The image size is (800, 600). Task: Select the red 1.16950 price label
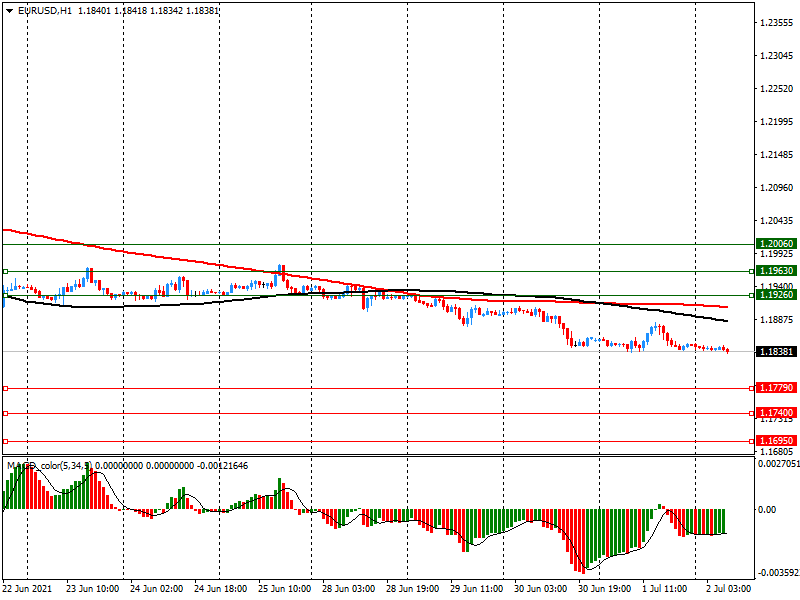776,440
